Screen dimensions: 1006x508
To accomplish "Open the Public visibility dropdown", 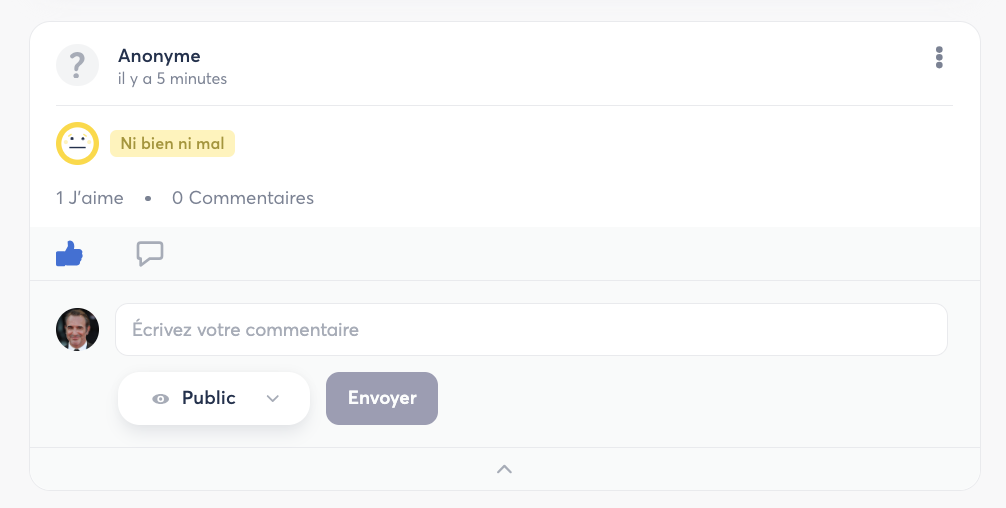I will (x=214, y=399).
